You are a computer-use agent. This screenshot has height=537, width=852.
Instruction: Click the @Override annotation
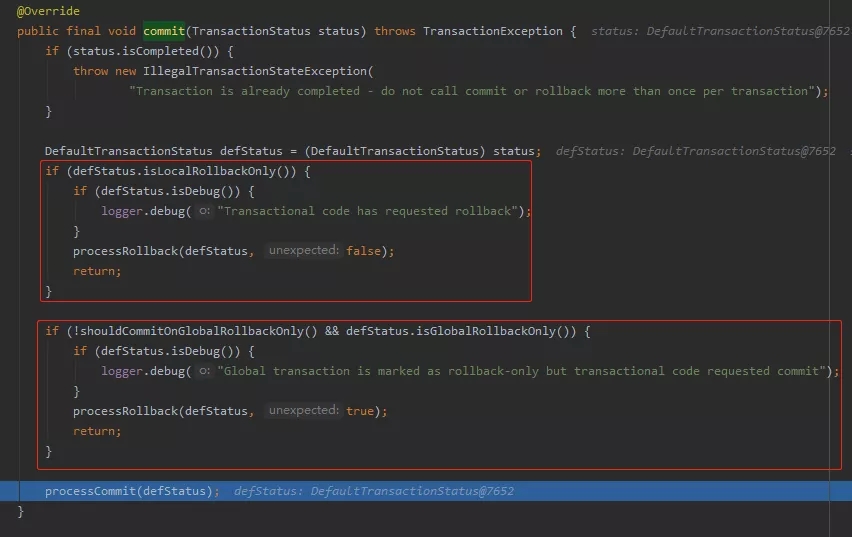(48, 11)
